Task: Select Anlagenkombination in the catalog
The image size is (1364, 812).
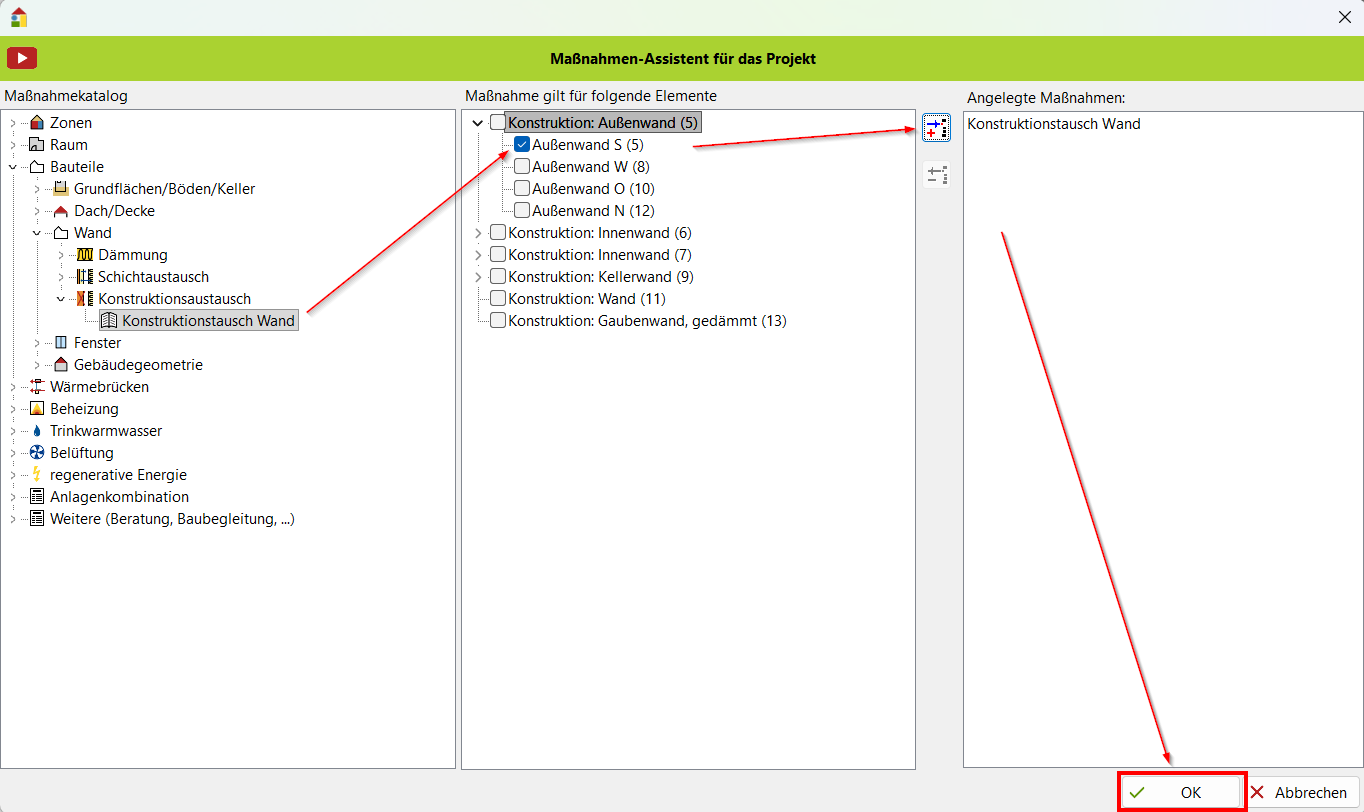Action: pos(119,497)
